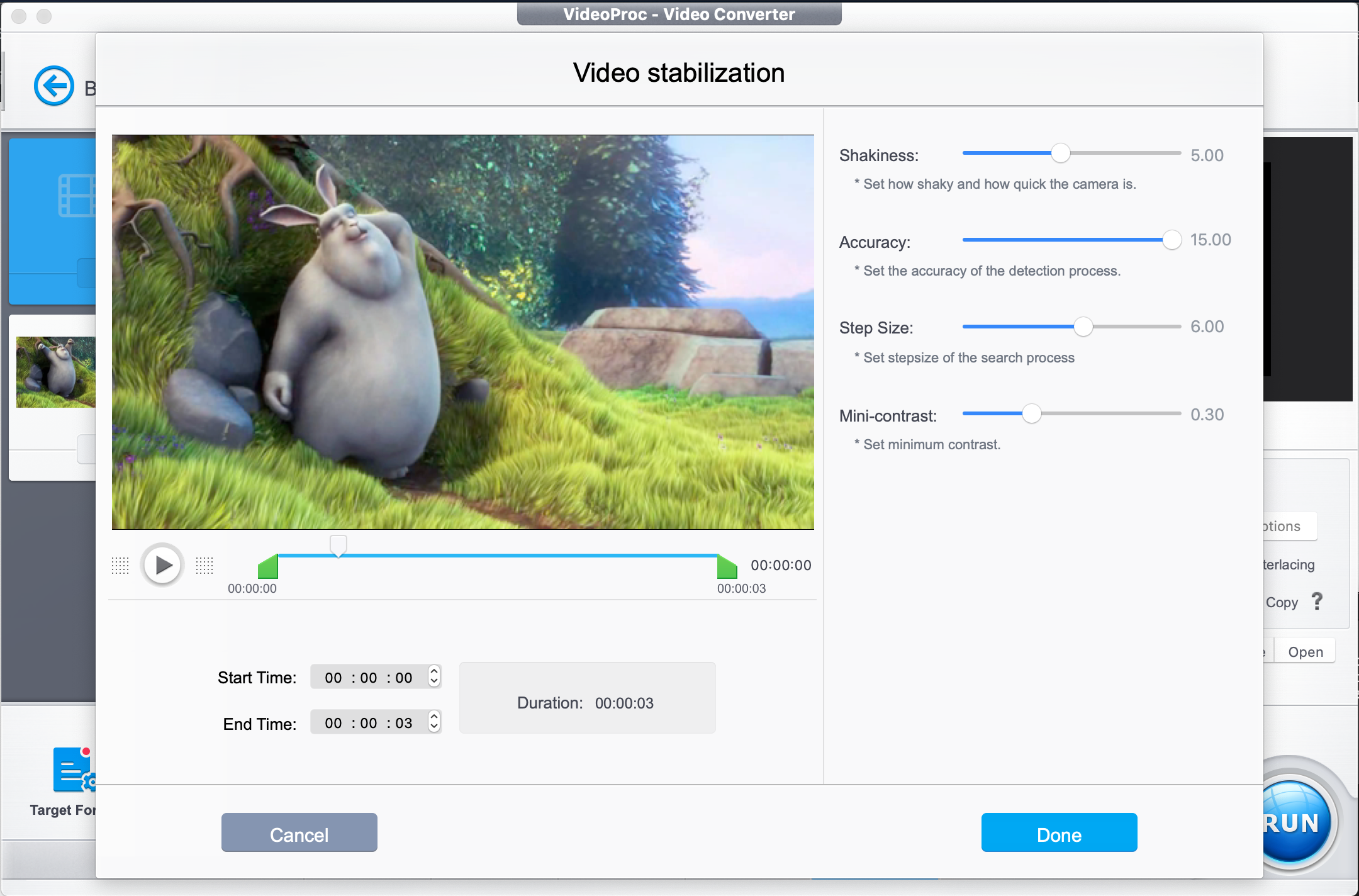The height and width of the screenshot is (896, 1359).
Task: Click the Shakiness slider handle
Action: (x=1061, y=153)
